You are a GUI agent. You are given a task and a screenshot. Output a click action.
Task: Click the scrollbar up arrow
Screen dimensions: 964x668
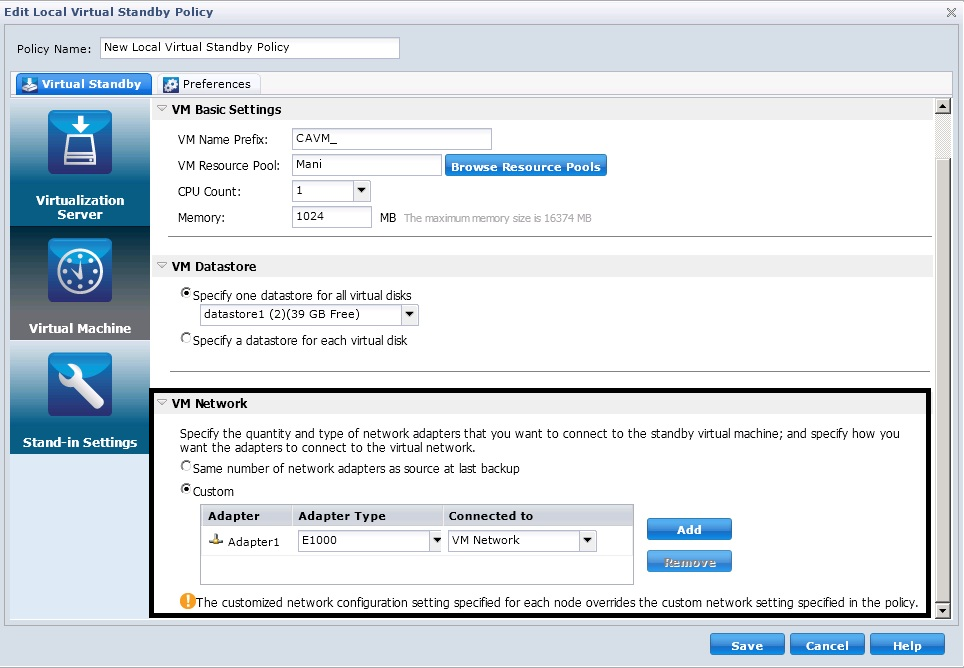942,106
